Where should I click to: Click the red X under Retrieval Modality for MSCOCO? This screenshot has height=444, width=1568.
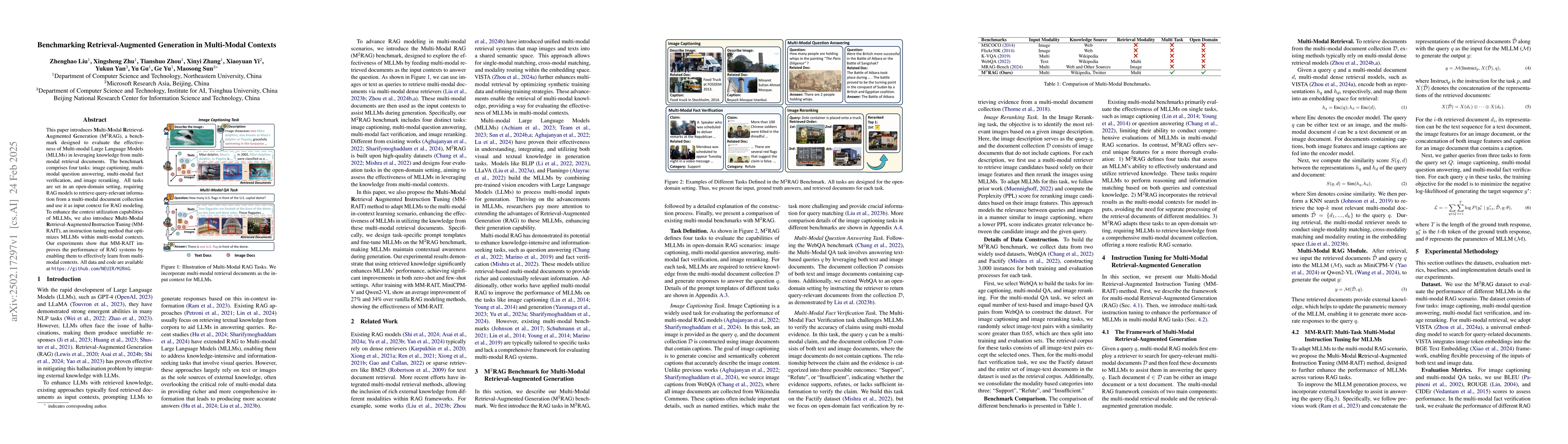coord(1136,45)
